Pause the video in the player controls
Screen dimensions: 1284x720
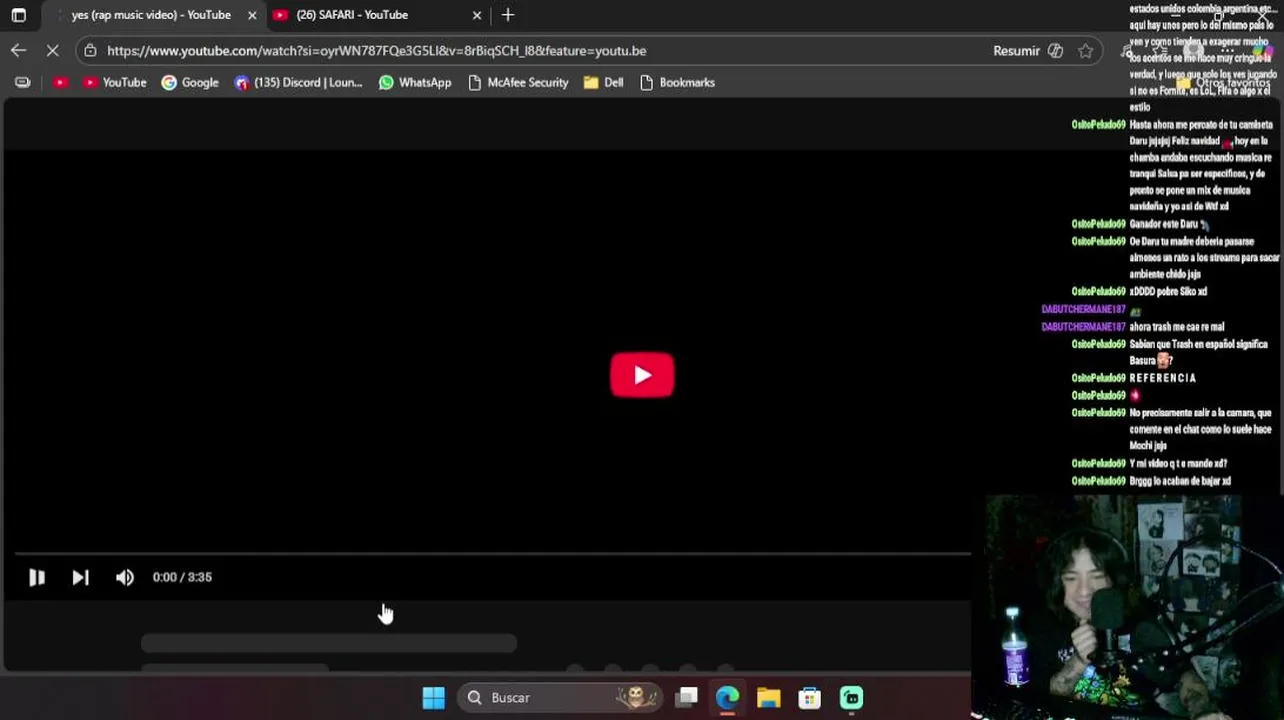coord(37,577)
